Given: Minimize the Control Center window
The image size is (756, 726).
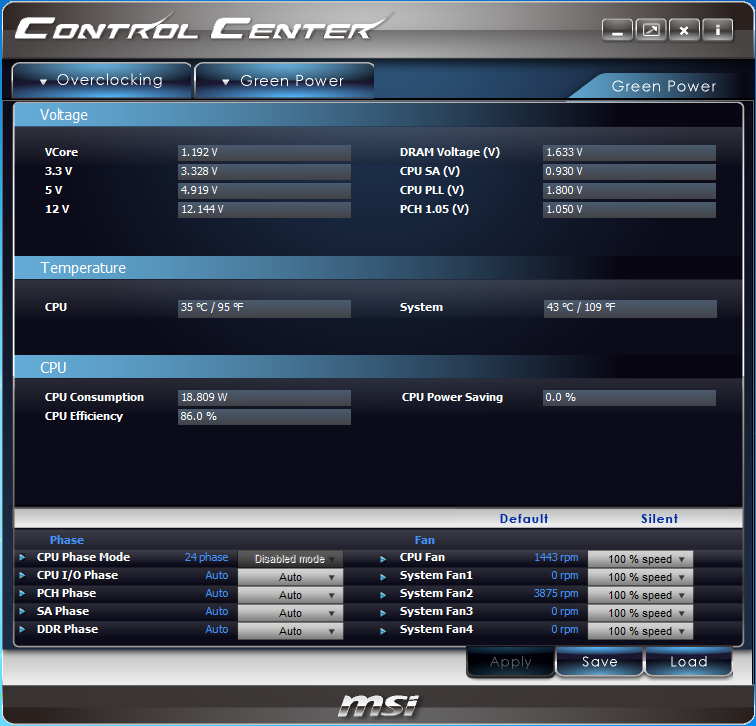Looking at the screenshot, I should pos(617,30).
